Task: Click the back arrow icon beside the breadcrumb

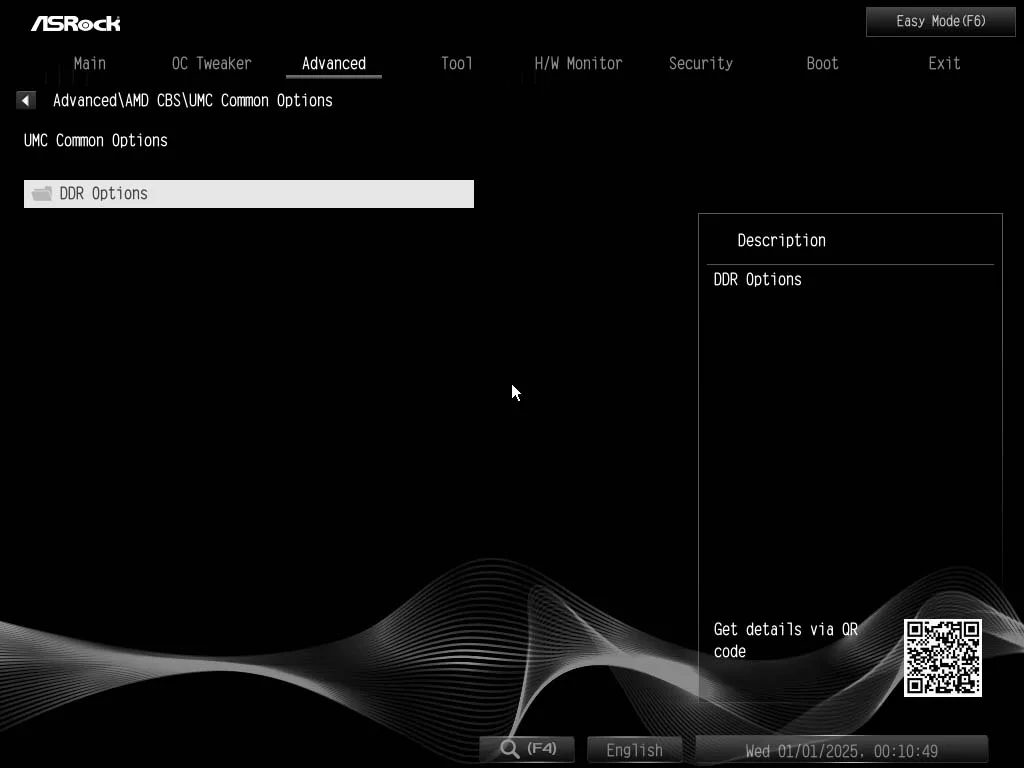Action: click(x=25, y=100)
